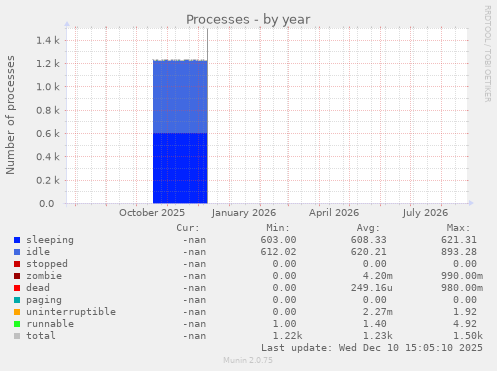Image resolution: width=497 pixels, height=371 pixels.
Task: Click the idle legend color swatch
Action: click(x=17, y=252)
